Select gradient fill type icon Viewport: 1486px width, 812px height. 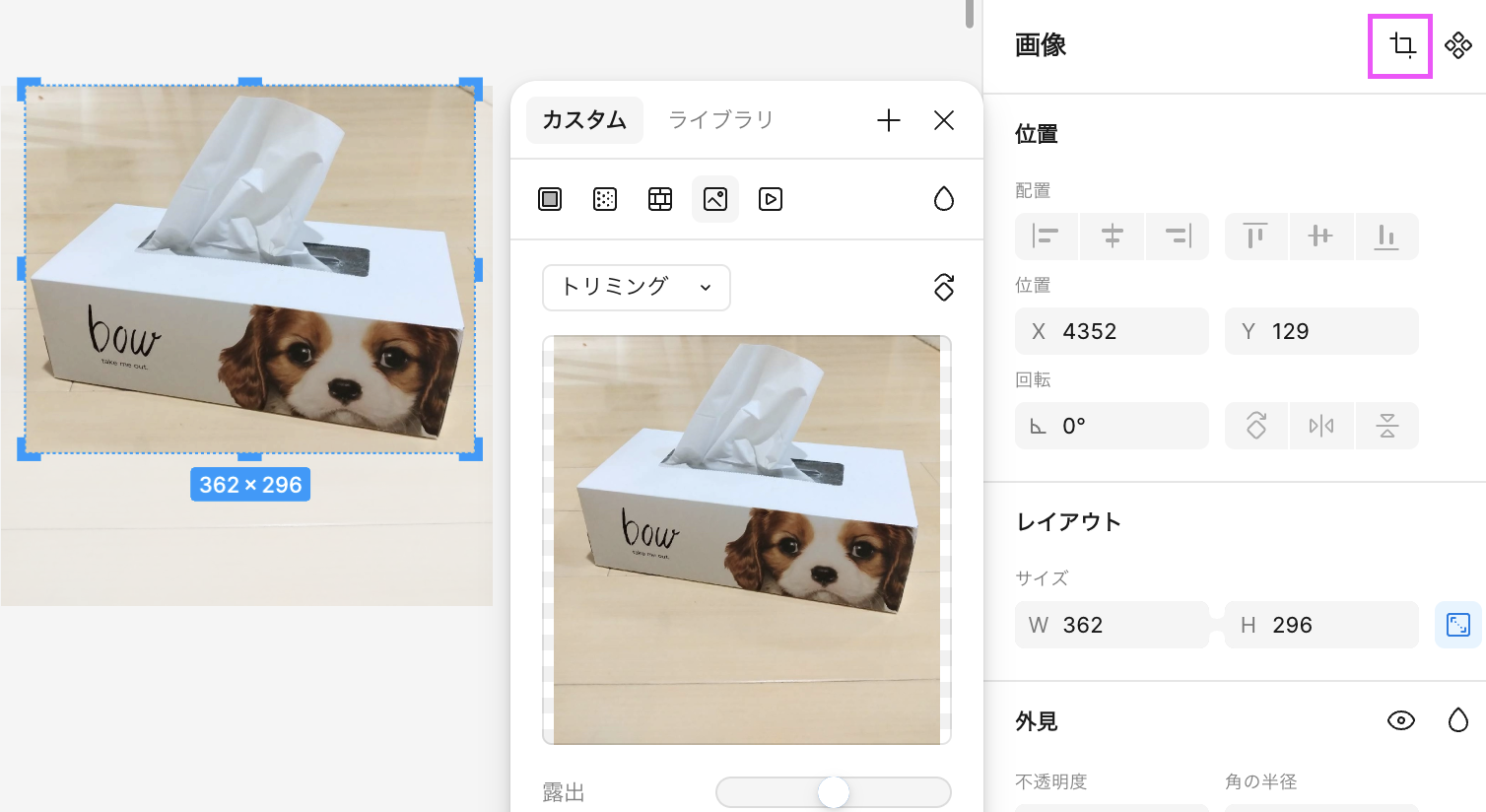(605, 199)
